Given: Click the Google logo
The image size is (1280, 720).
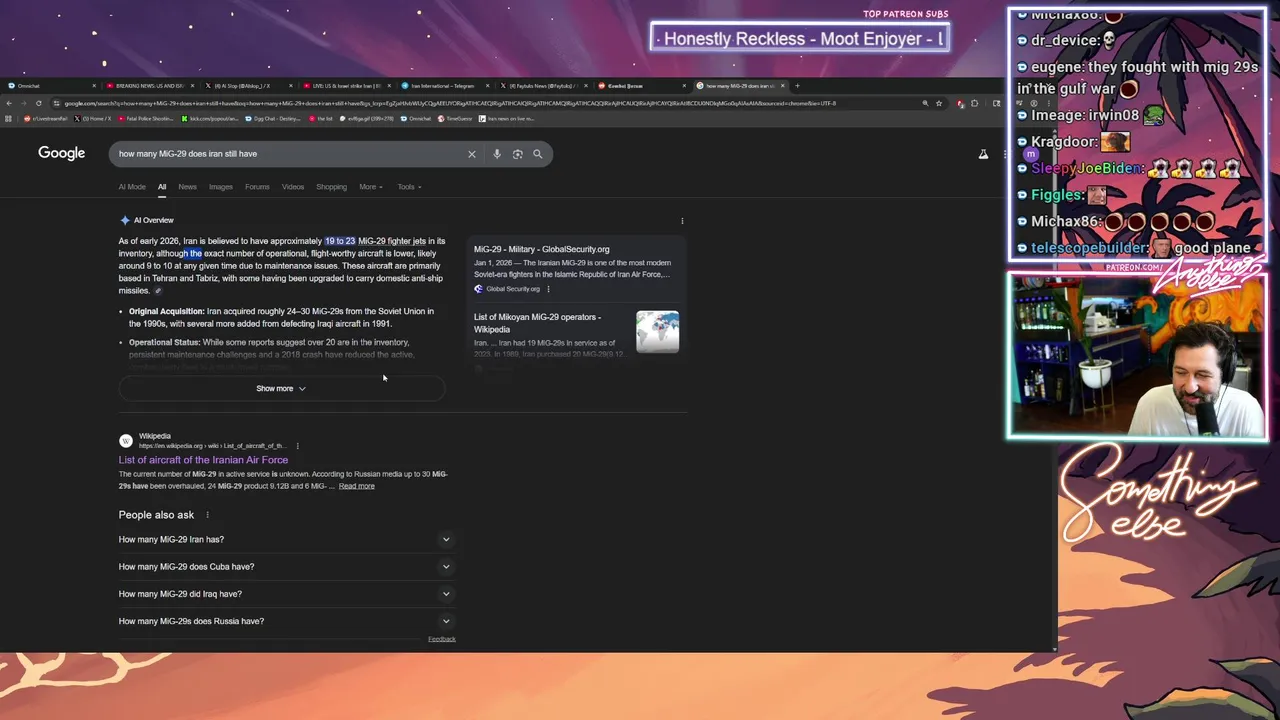Looking at the screenshot, I should (61, 153).
